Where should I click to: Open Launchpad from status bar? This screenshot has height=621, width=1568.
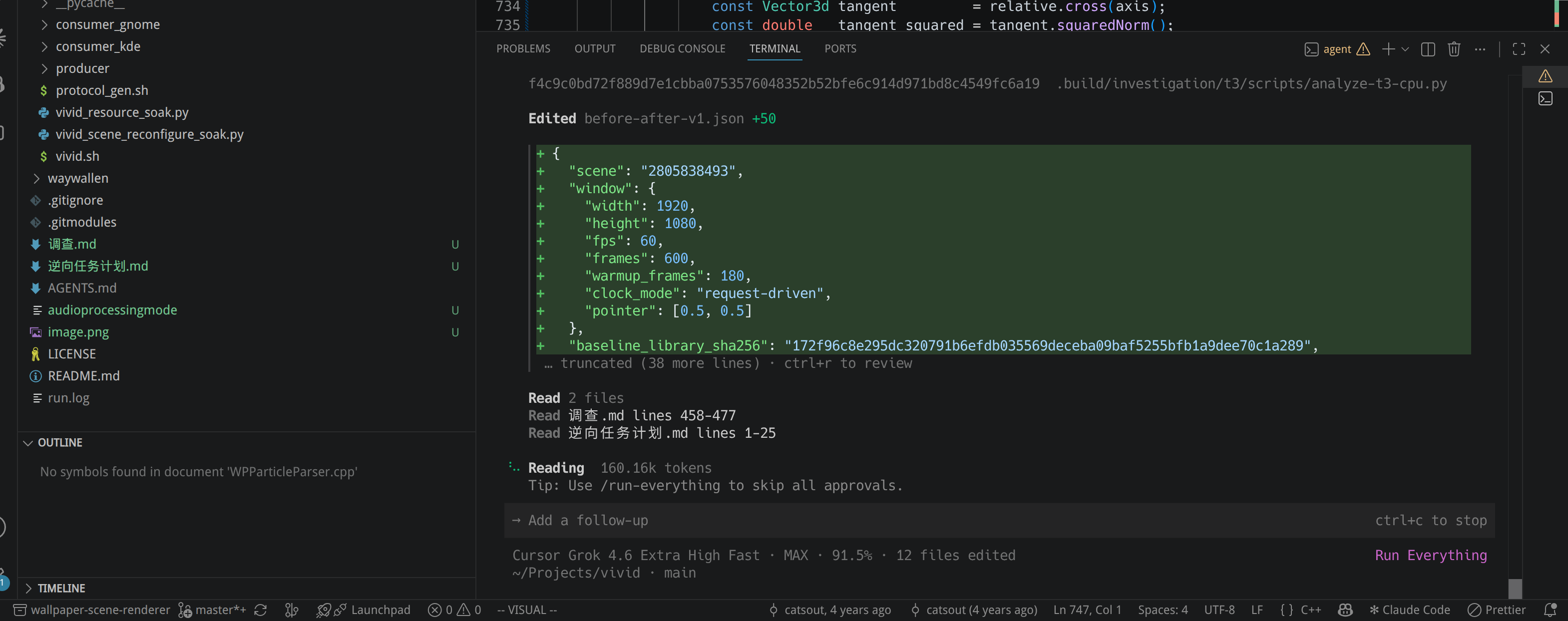[x=381, y=610]
